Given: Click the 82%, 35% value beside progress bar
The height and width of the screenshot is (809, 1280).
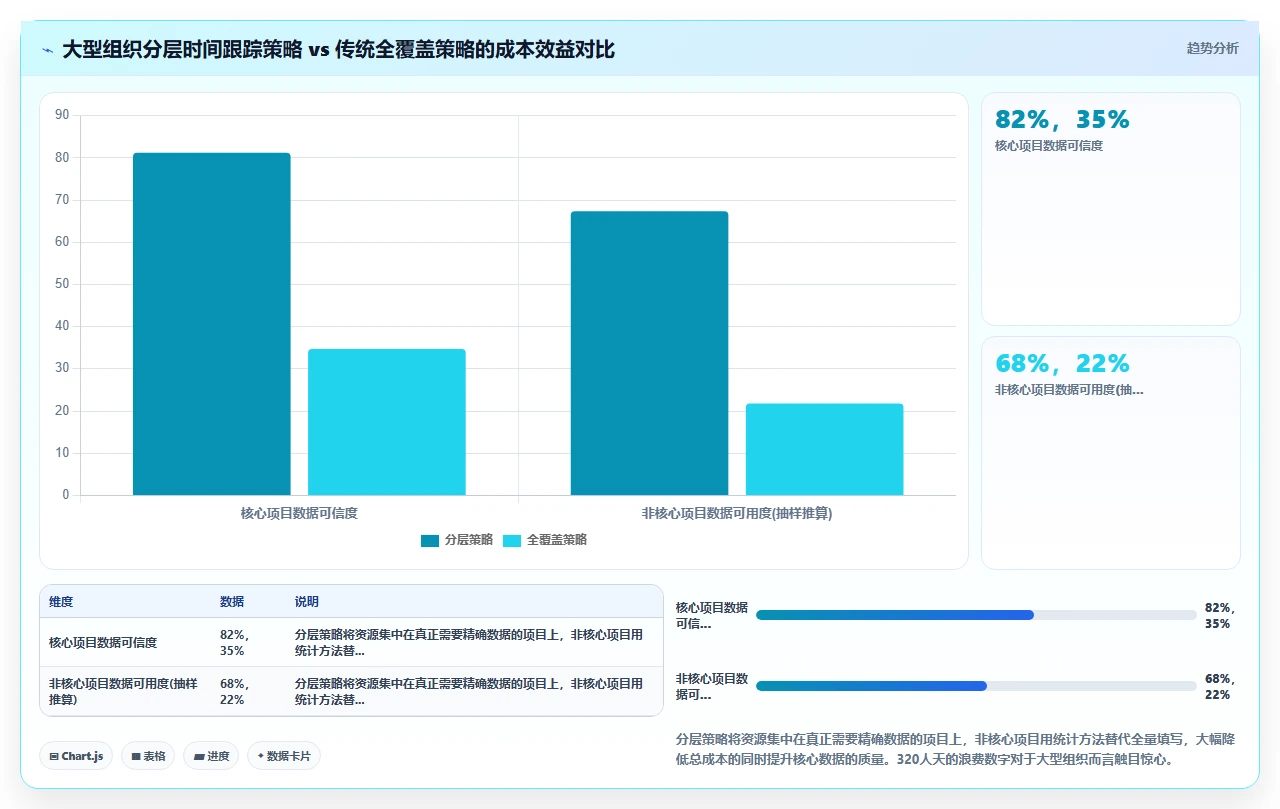Looking at the screenshot, I should pyautogui.click(x=1220, y=615).
